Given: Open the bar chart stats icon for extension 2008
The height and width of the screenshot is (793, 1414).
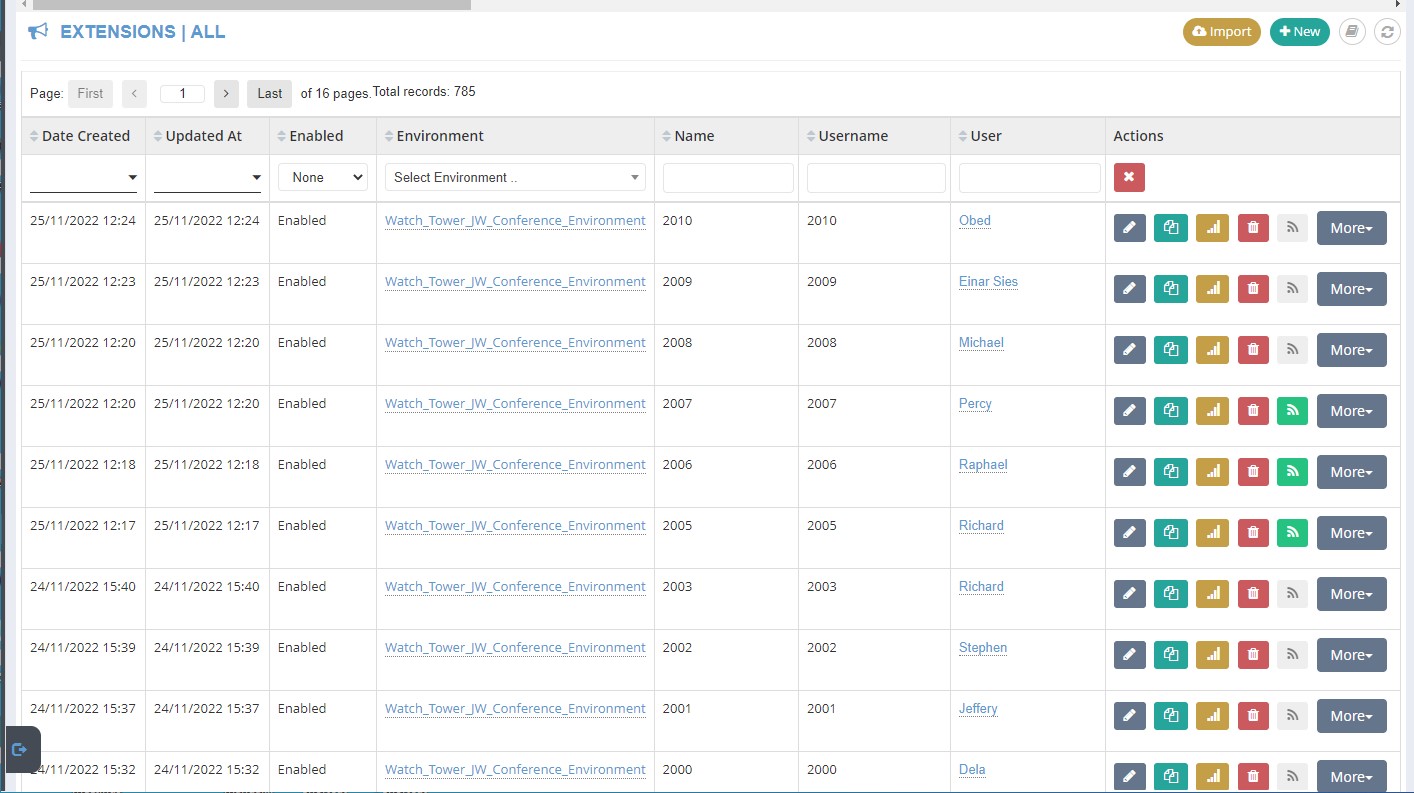Looking at the screenshot, I should pyautogui.click(x=1212, y=350).
